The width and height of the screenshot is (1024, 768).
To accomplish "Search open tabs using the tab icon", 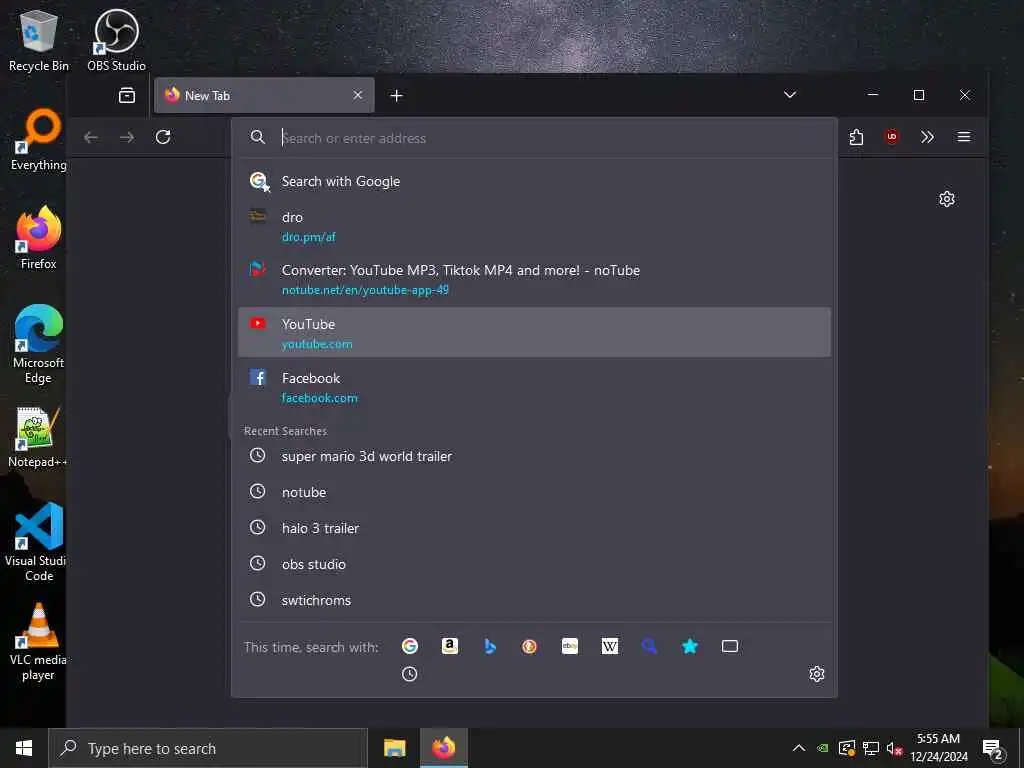I will 729,646.
